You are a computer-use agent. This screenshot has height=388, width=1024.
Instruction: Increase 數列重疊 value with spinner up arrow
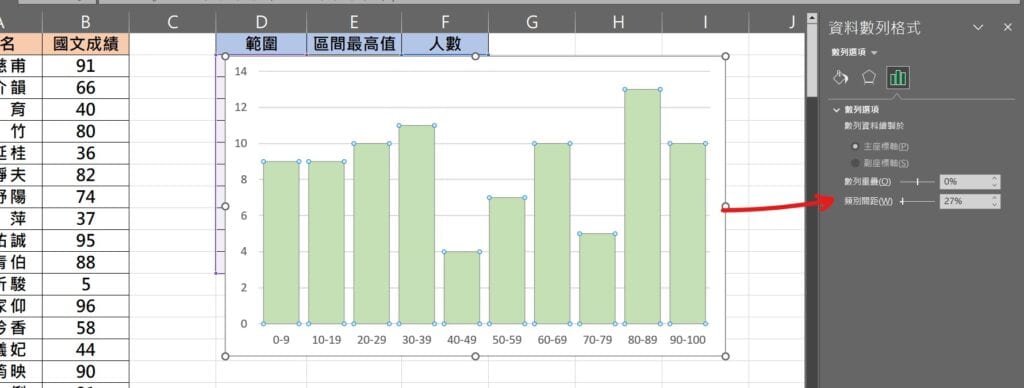(x=995, y=178)
